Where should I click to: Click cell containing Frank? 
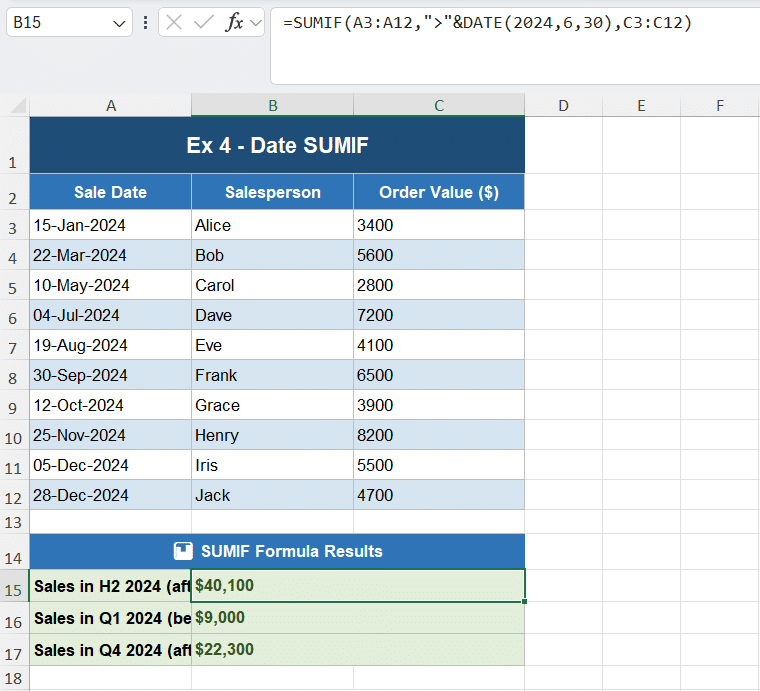click(x=272, y=375)
